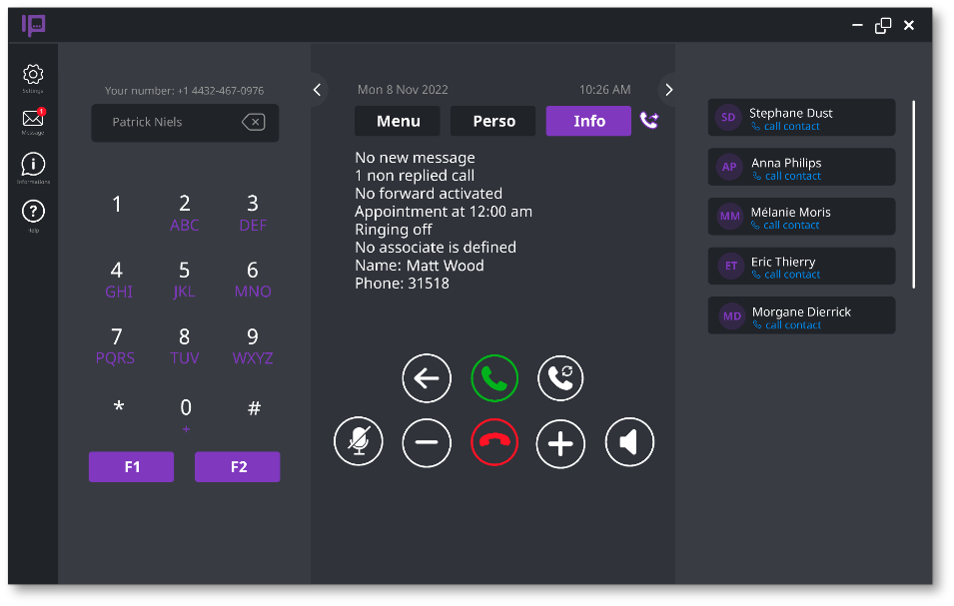Open the Informations sidebar icon

pos(33,165)
